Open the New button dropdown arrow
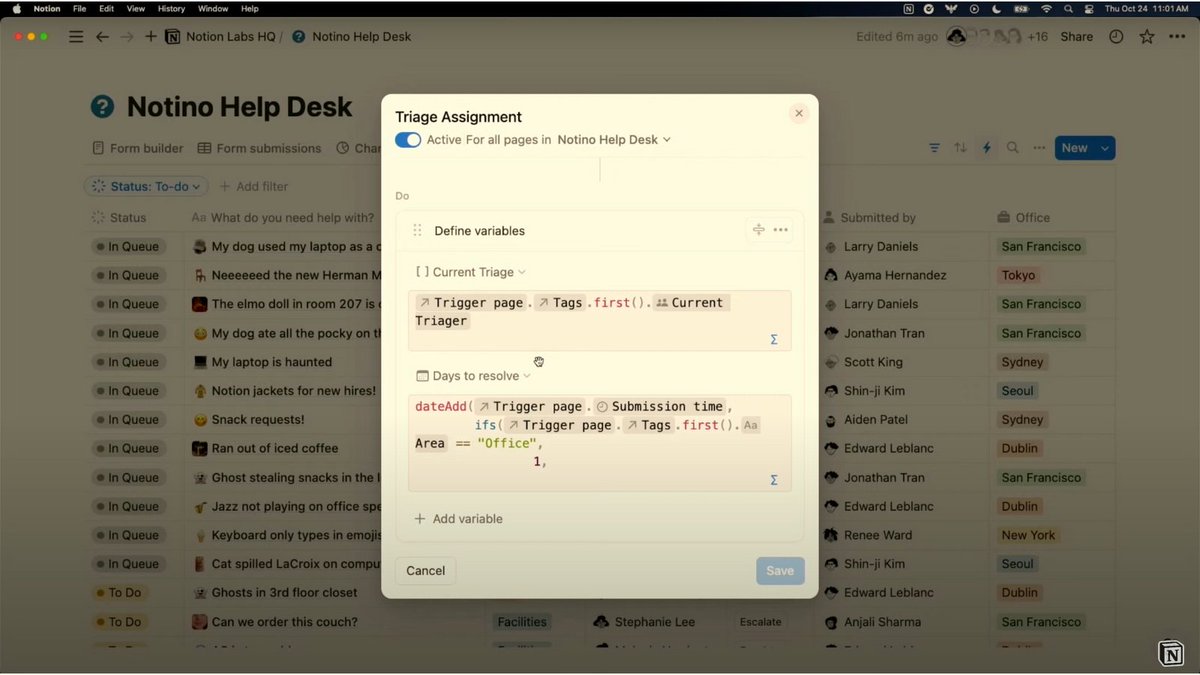1200x675 pixels. [x=1105, y=148]
